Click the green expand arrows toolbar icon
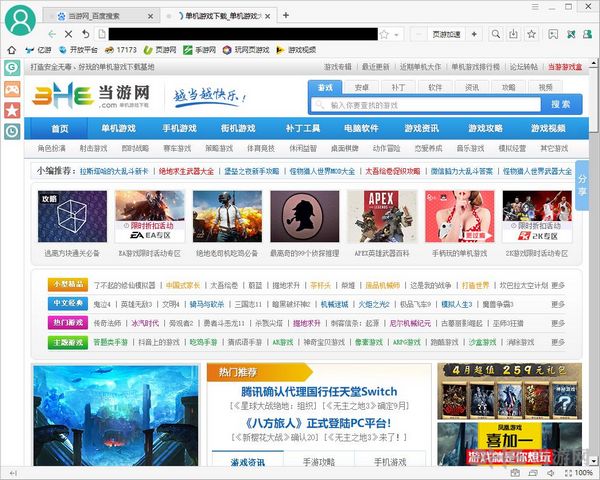Screen dimensions: 600x480 571,34
